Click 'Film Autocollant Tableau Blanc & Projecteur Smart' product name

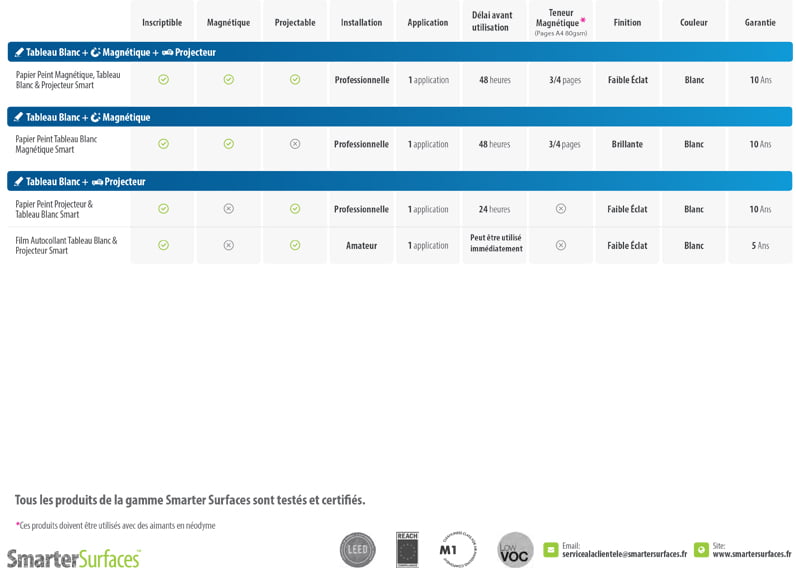click(x=67, y=245)
